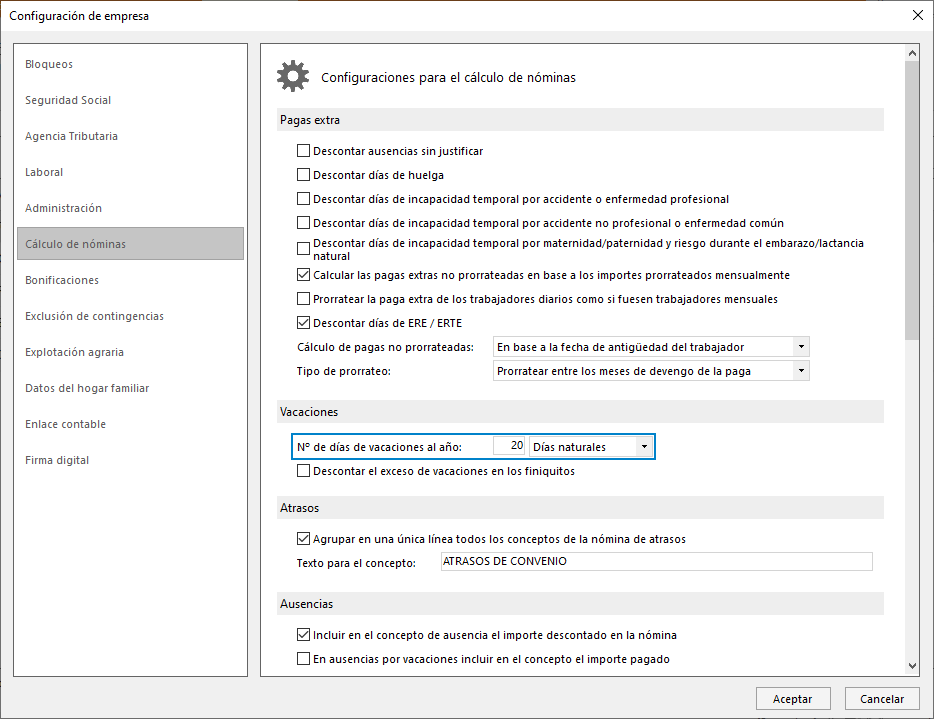Image resolution: width=934 pixels, height=719 pixels.
Task: Click the Cancelar button
Action: [x=881, y=699]
